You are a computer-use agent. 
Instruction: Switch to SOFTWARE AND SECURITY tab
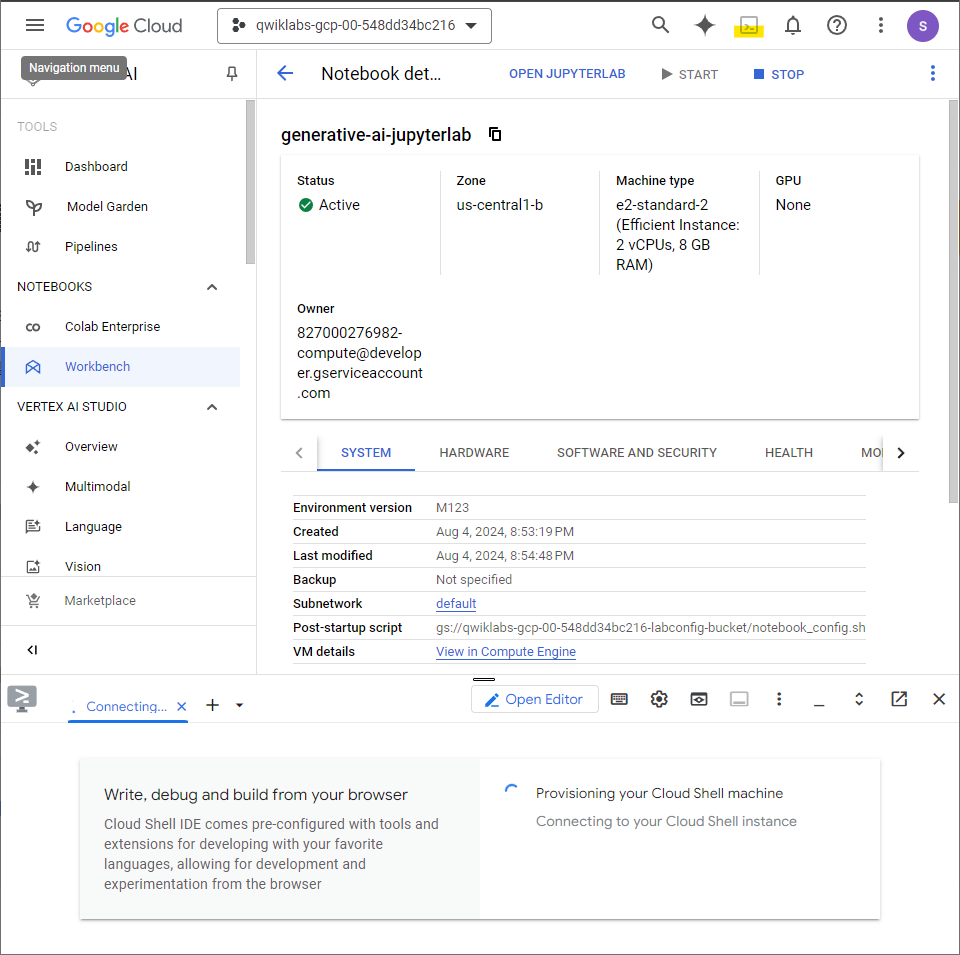click(x=636, y=452)
